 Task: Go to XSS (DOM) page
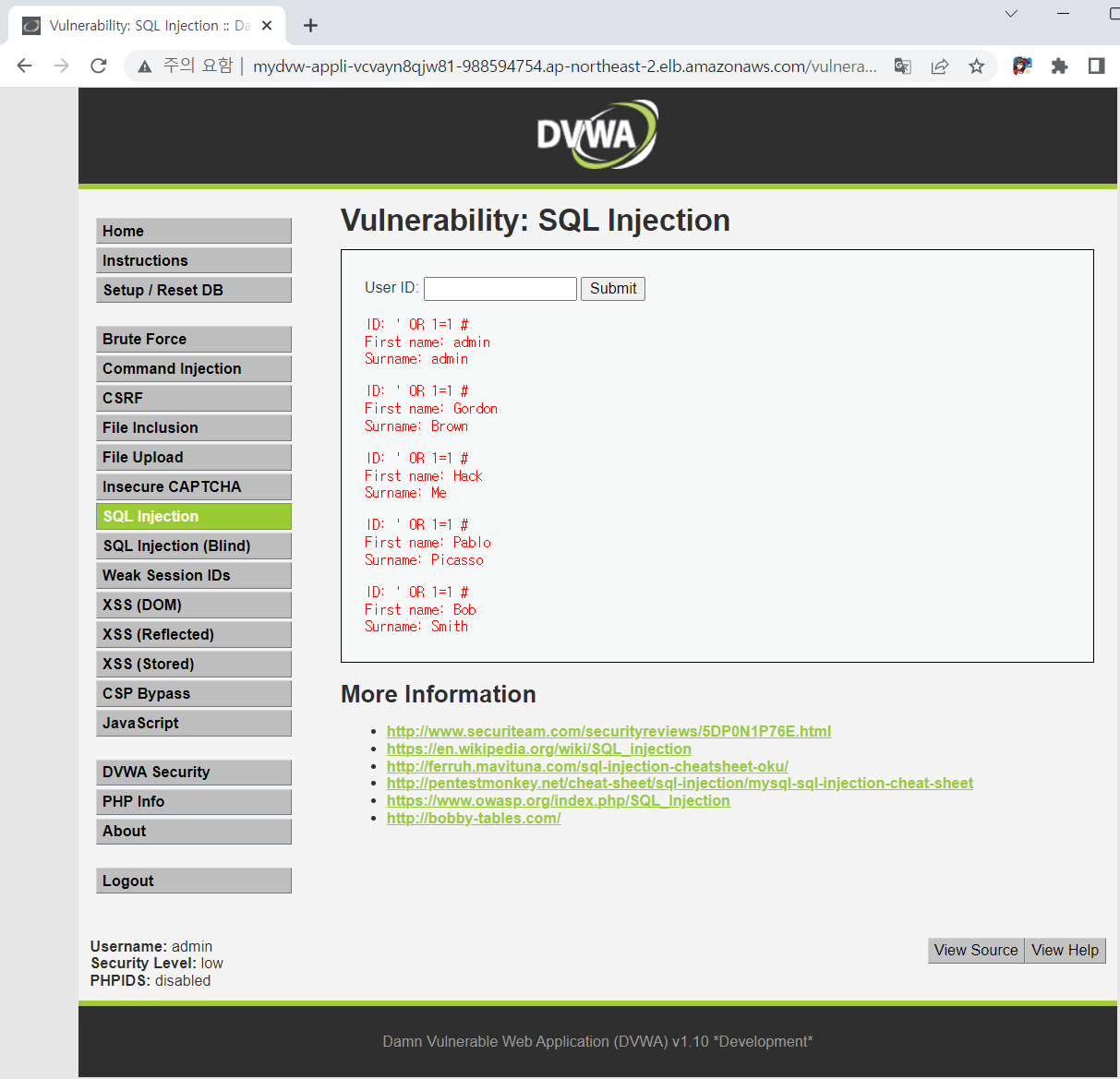pos(194,605)
